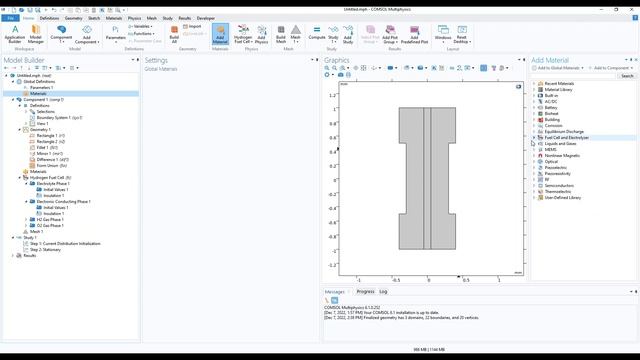The height and width of the screenshot is (360, 640).
Task: Click the Component 1 ribbon button
Action: [61, 34]
